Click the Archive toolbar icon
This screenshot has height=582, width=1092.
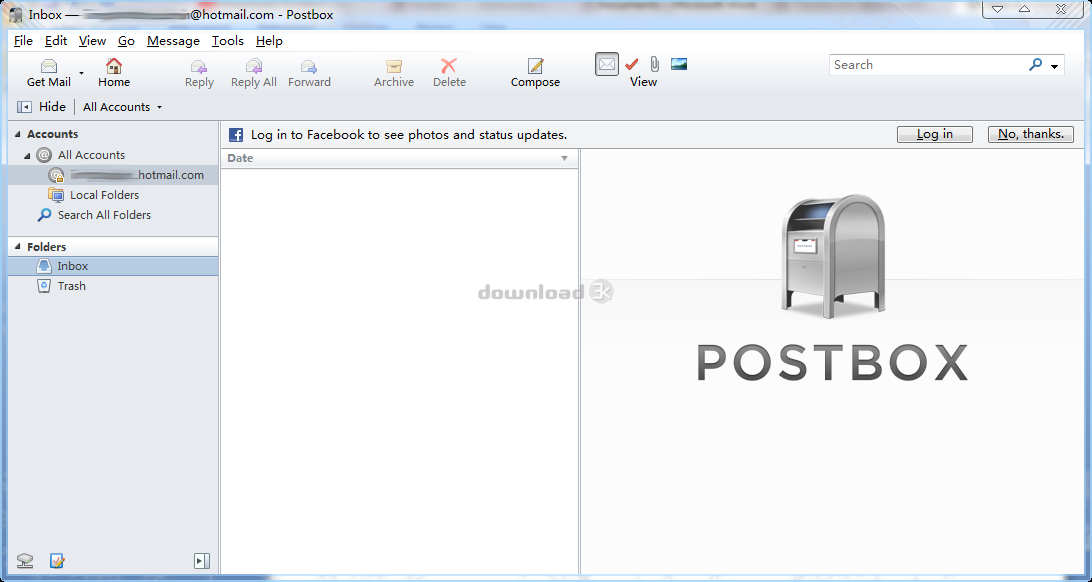(x=394, y=66)
